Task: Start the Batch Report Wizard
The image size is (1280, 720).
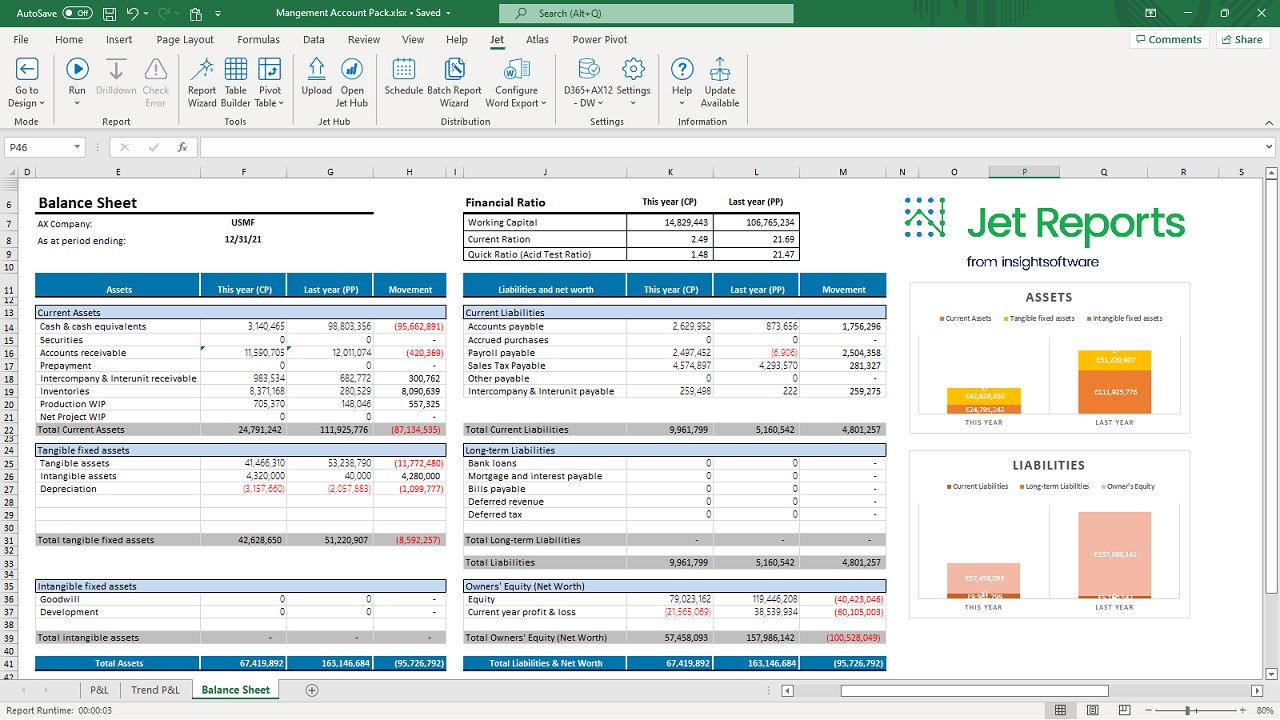Action: click(x=454, y=83)
